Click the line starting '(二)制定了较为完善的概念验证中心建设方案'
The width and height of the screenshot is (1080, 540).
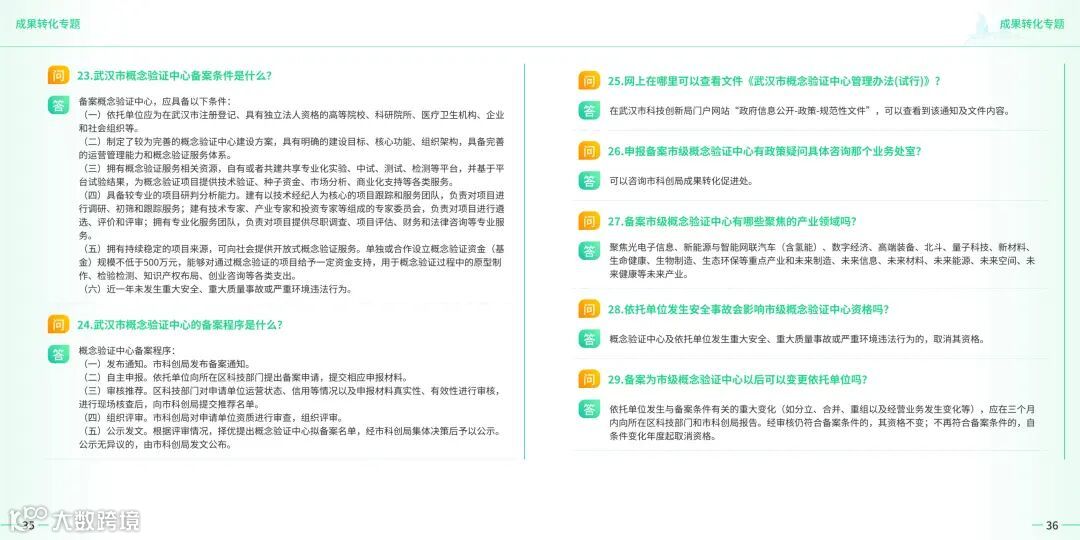tap(293, 142)
